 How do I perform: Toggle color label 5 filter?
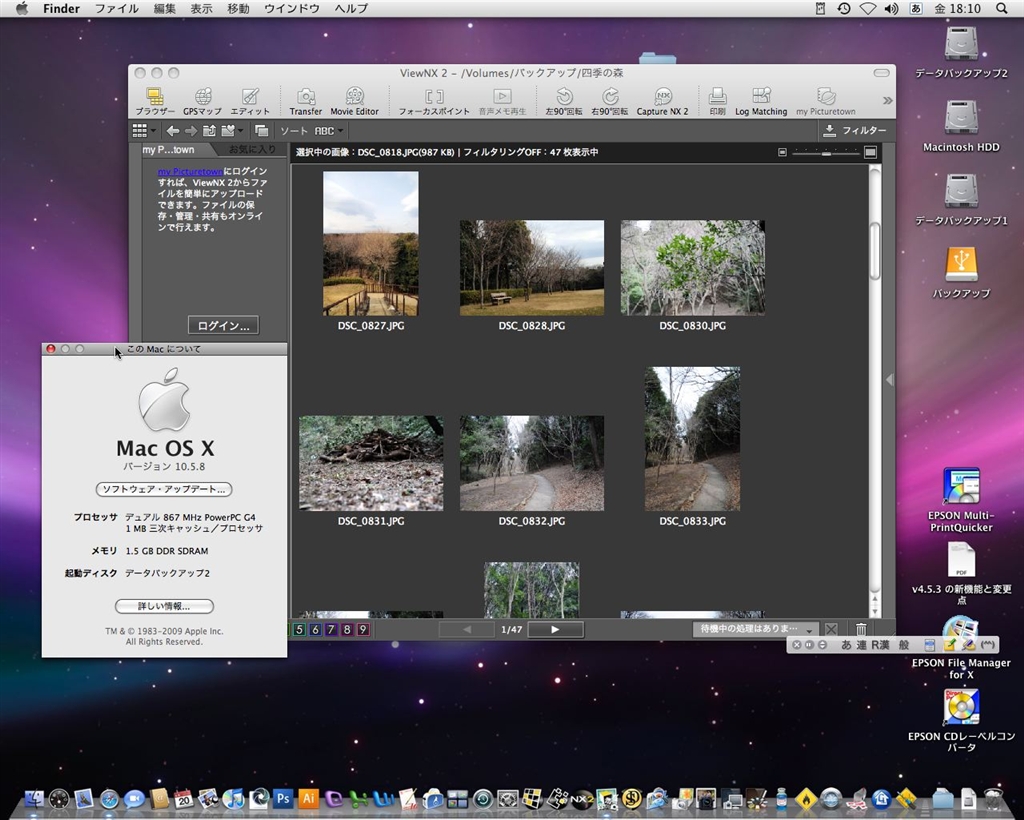pos(299,630)
